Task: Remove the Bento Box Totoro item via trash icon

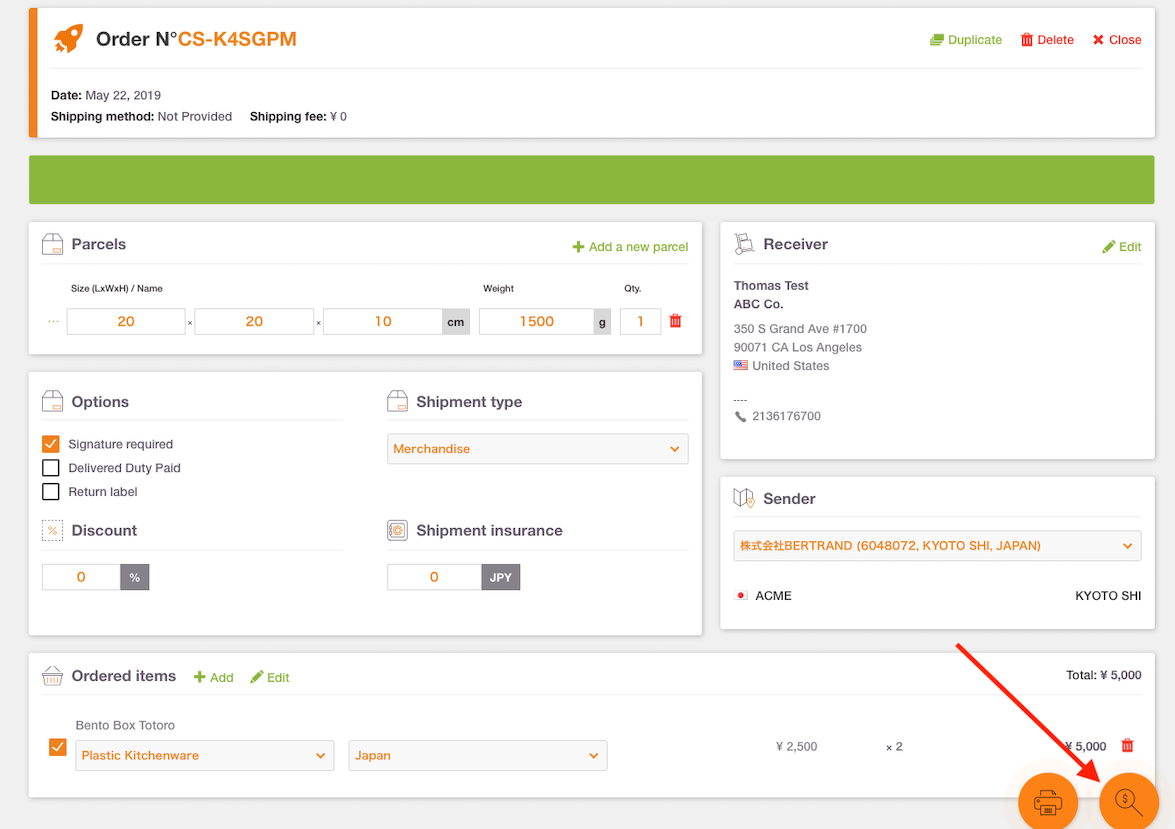Action: pyautogui.click(x=1127, y=745)
